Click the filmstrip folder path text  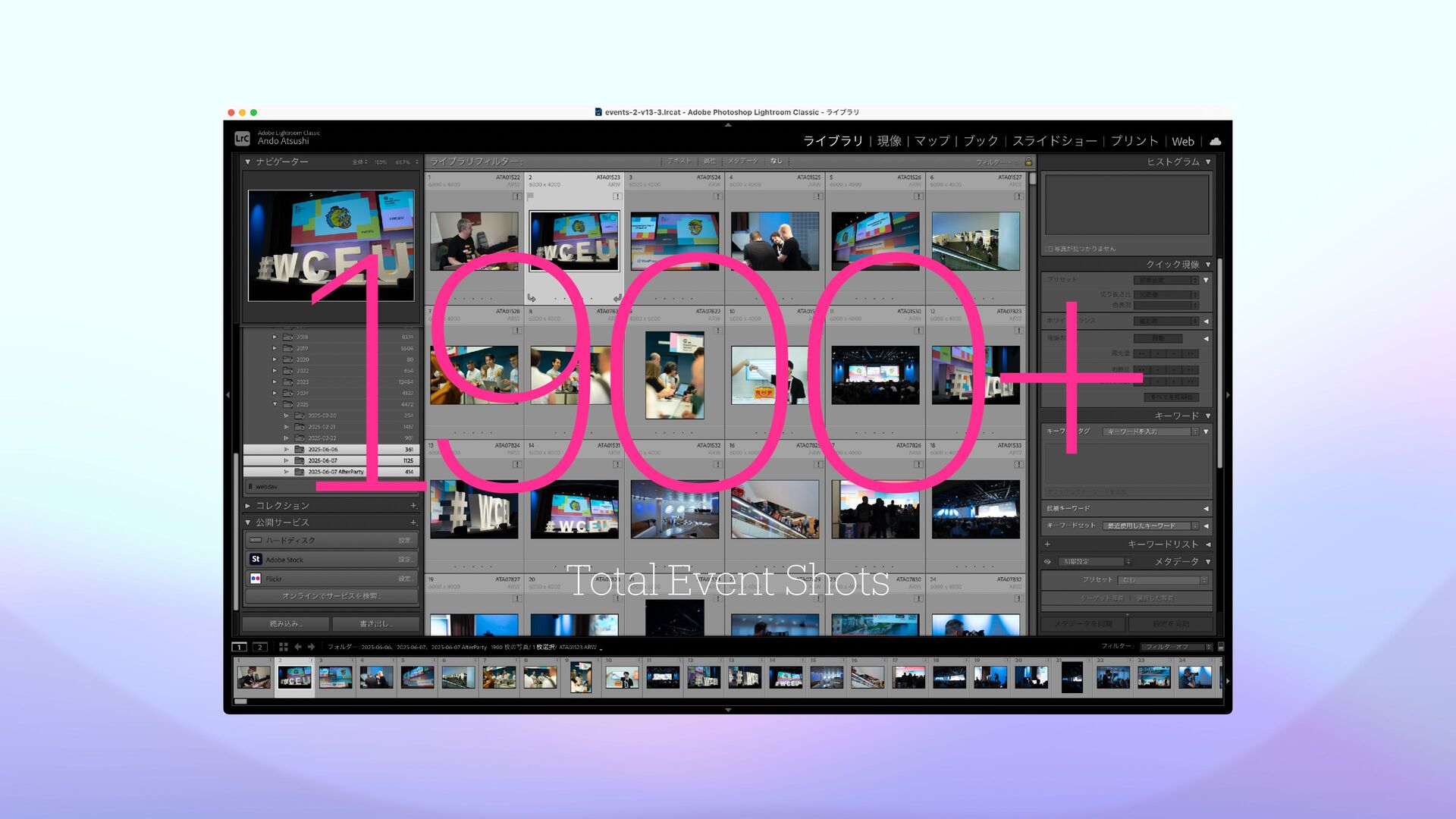464,648
